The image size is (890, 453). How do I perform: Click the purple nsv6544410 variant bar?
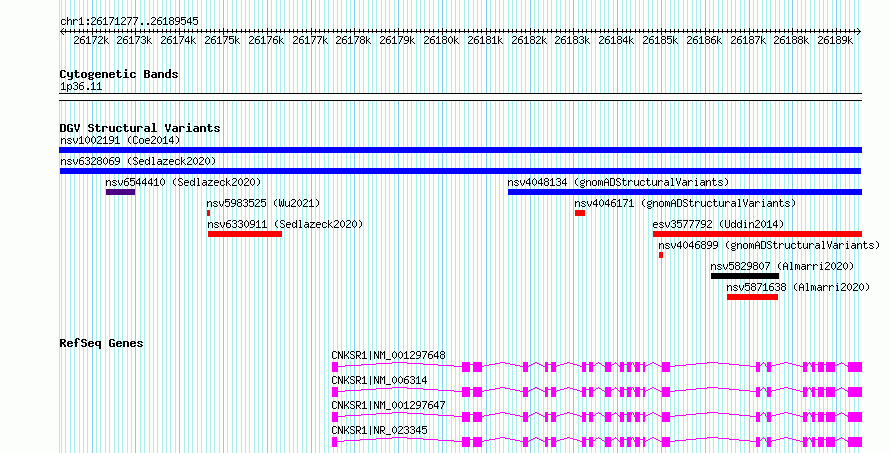(120, 192)
